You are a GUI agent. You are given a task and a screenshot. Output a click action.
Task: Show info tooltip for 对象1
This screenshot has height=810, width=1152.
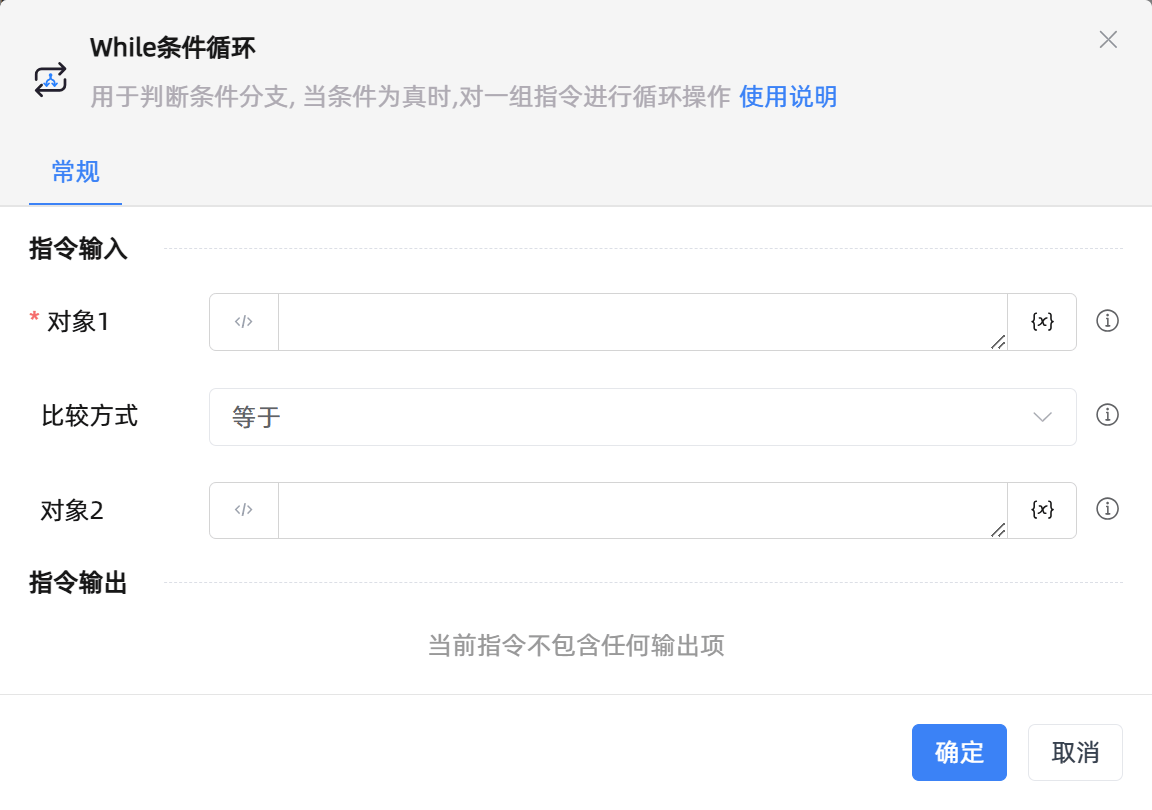(x=1107, y=321)
